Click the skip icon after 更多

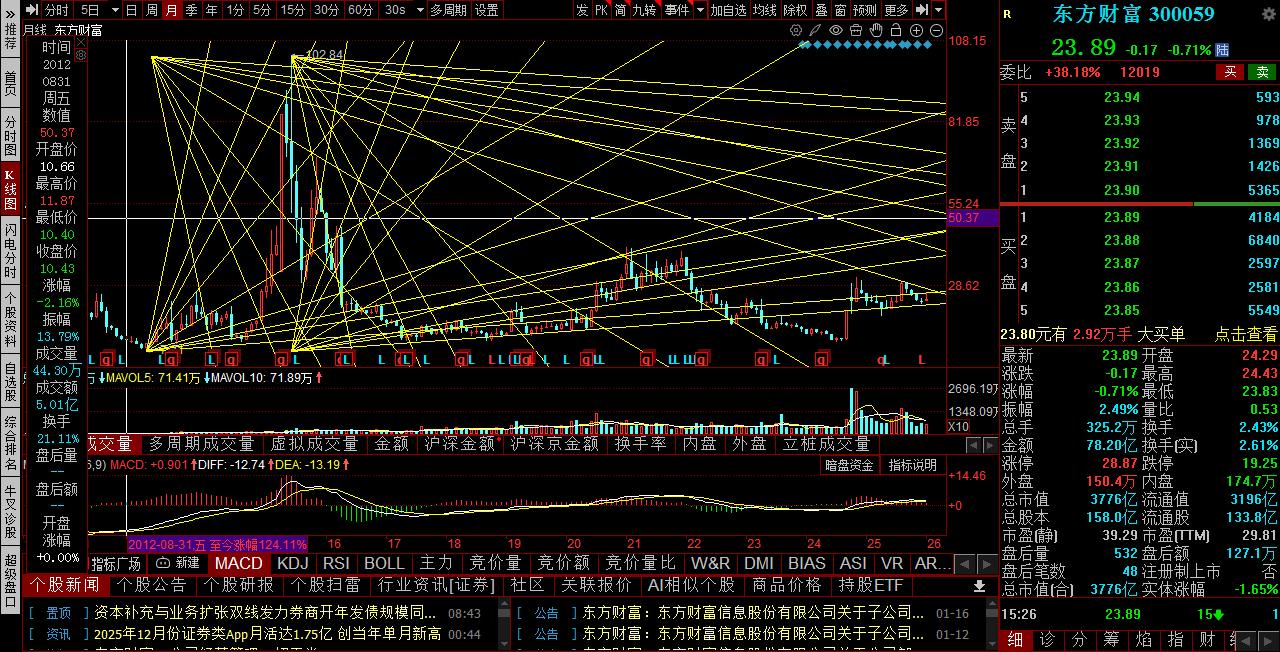coord(922,10)
